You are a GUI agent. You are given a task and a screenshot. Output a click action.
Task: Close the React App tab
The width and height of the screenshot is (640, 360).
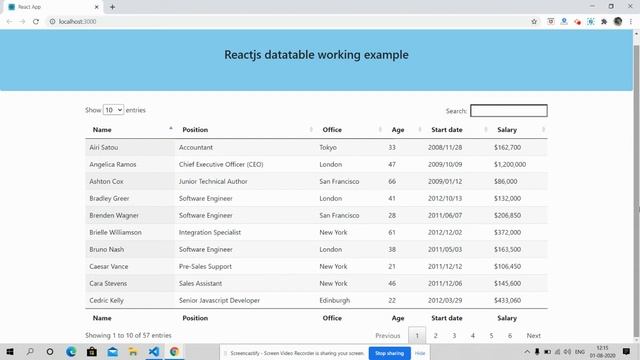[96, 7]
